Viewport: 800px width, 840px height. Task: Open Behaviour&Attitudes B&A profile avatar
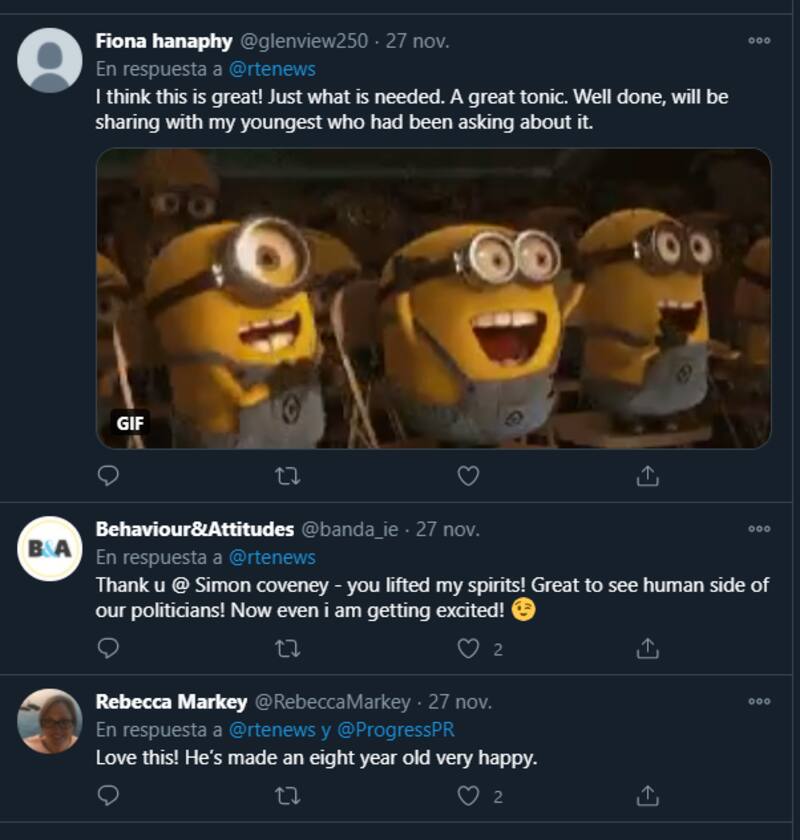[50, 548]
